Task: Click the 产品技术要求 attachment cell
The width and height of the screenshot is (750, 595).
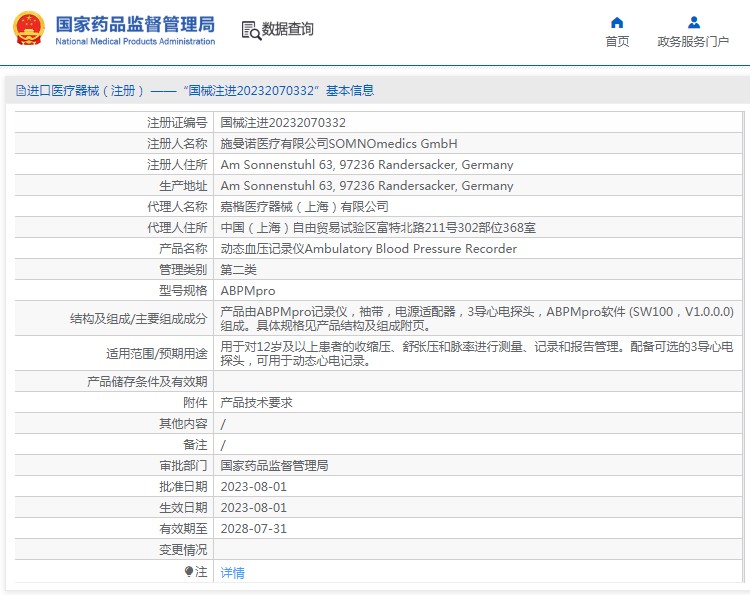Action: coord(256,402)
